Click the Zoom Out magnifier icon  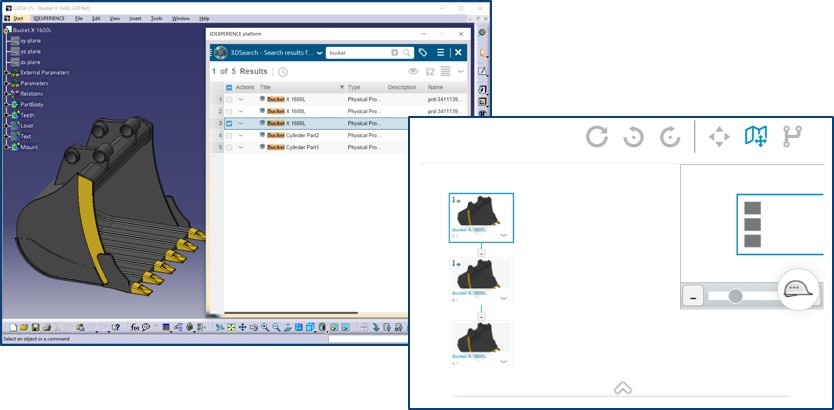(x=276, y=328)
